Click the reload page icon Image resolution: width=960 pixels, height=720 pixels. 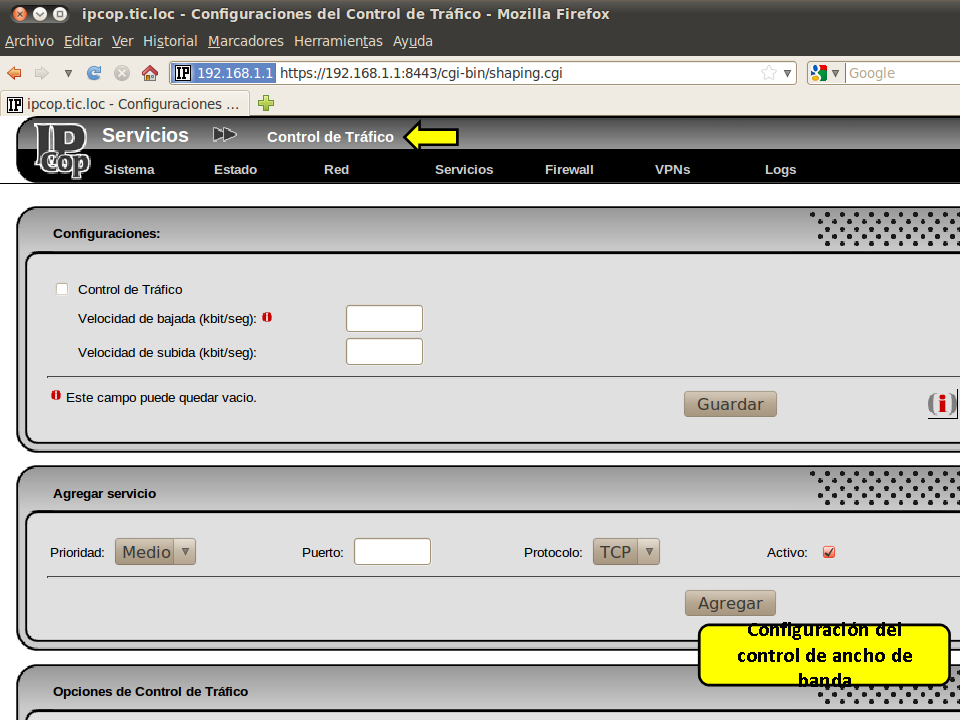(95, 73)
